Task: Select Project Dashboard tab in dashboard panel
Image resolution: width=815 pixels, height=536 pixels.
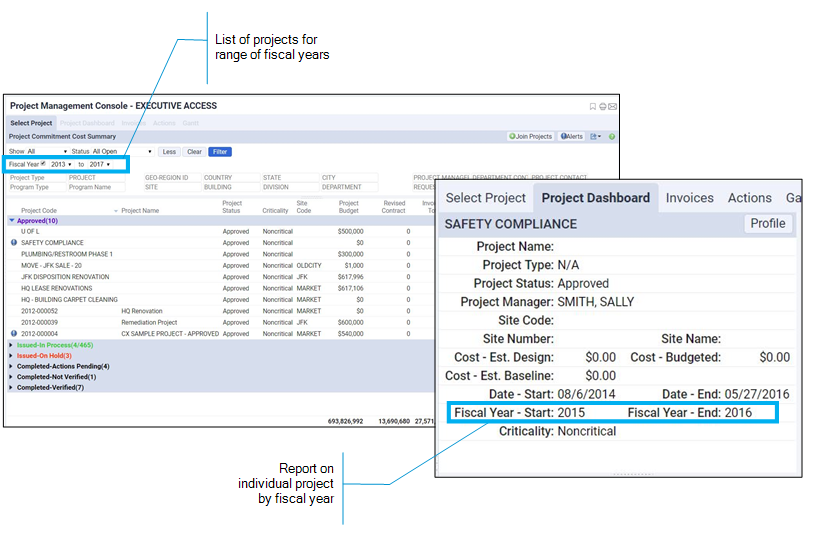Action: coord(596,198)
